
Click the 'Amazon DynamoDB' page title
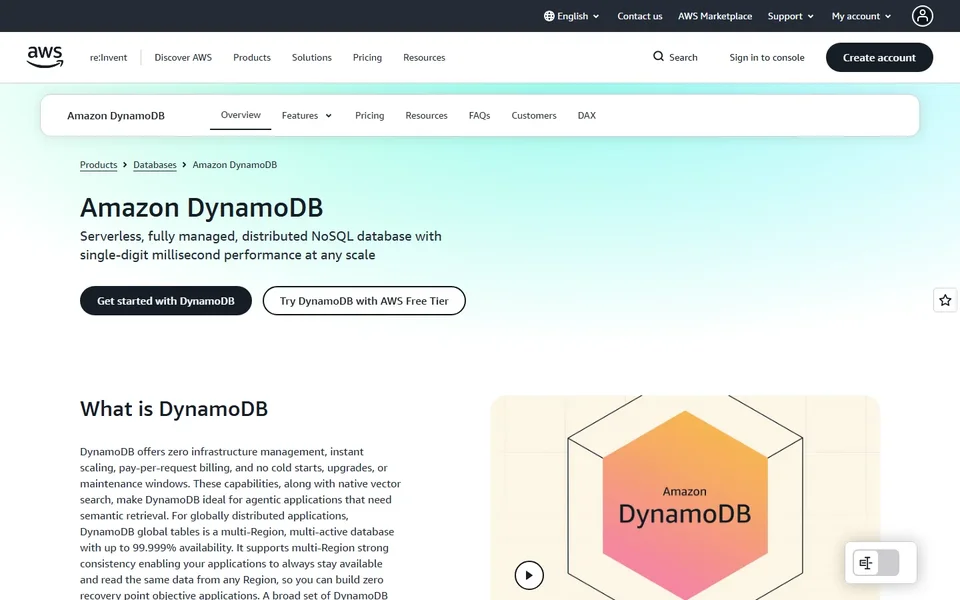(x=201, y=208)
